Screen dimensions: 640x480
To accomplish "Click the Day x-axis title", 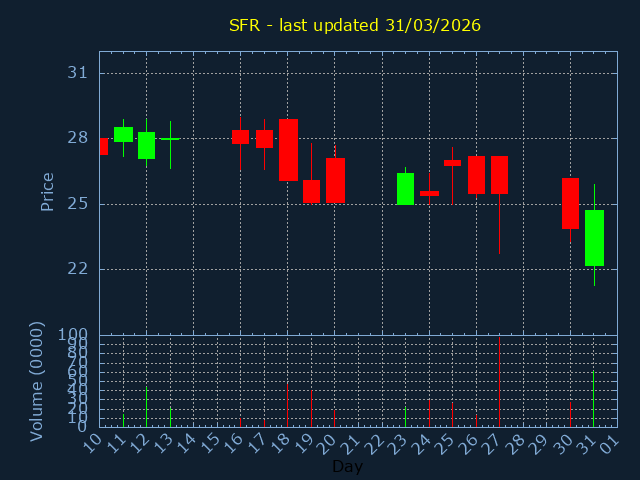I will pos(347,466).
